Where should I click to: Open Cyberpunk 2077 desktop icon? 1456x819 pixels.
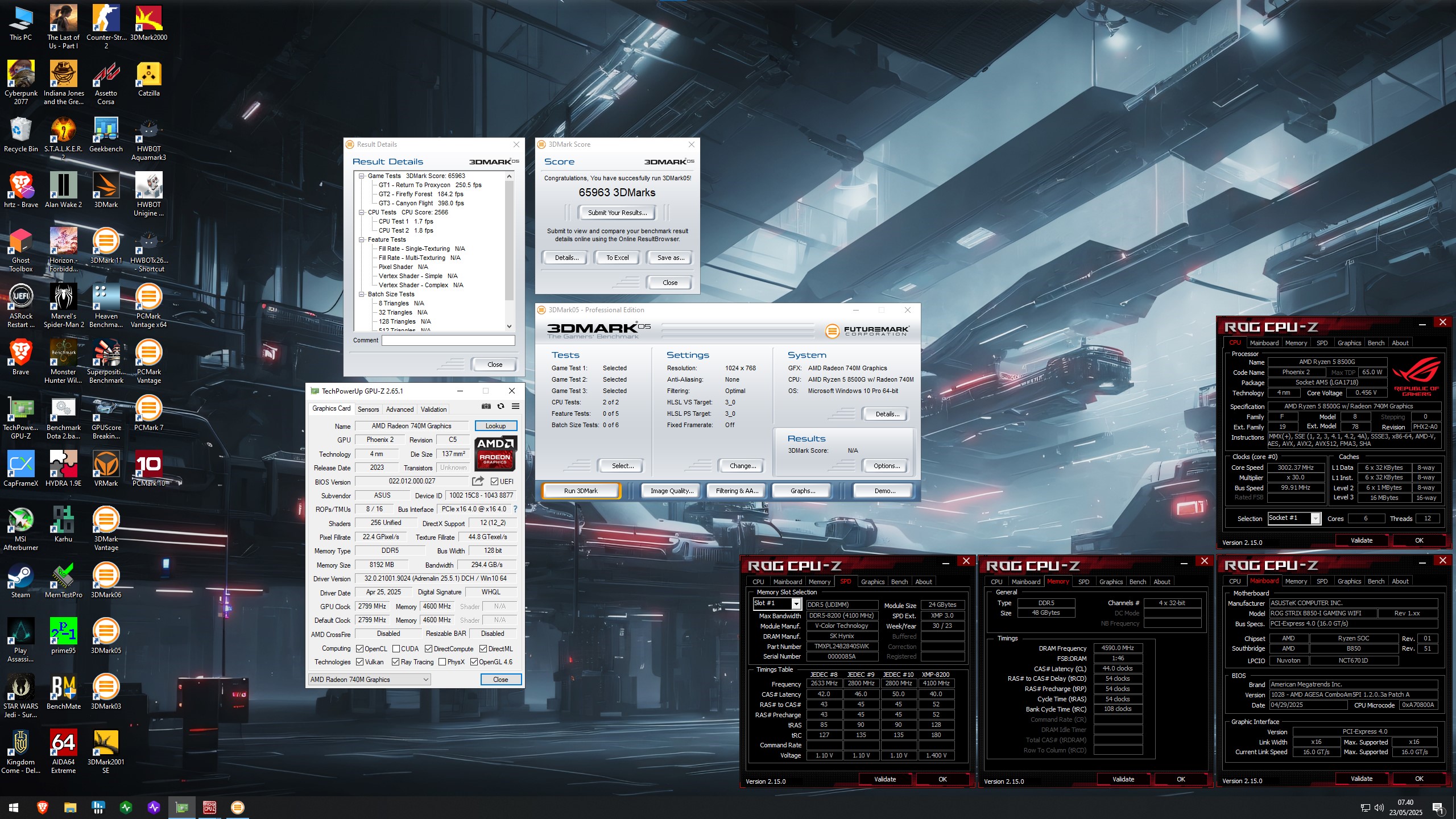[x=21, y=82]
